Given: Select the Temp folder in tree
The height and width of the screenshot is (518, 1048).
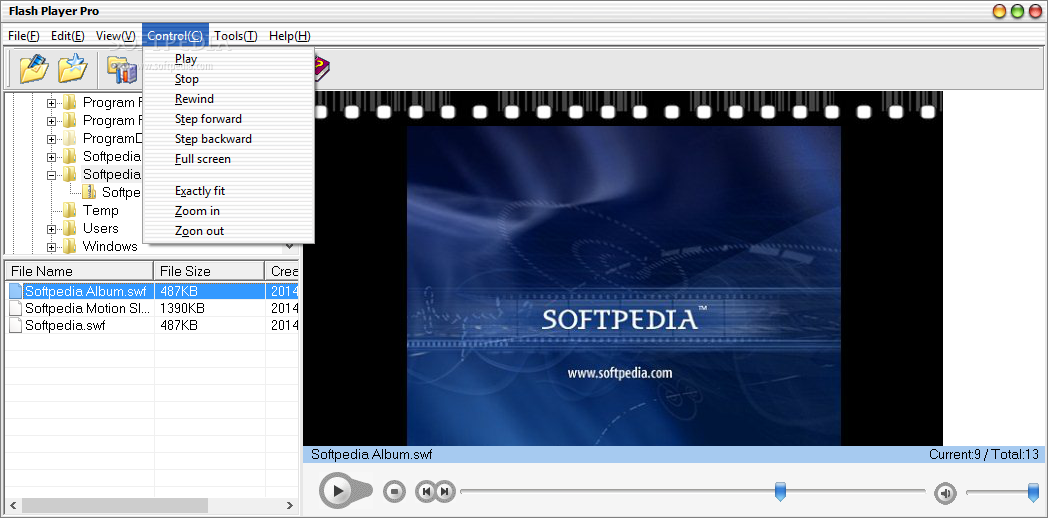Looking at the screenshot, I should pyautogui.click(x=100, y=211).
